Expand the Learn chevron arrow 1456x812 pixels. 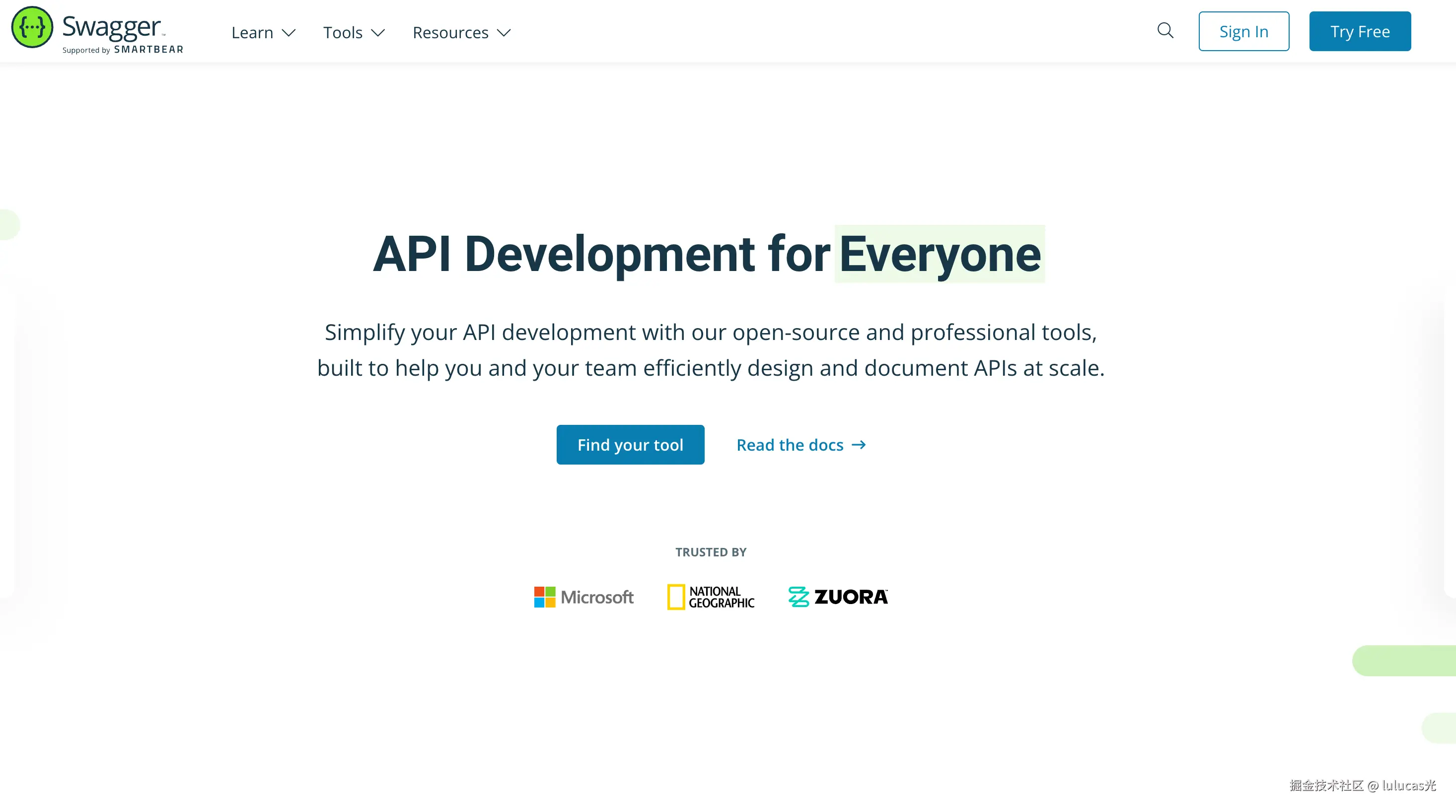click(x=289, y=33)
